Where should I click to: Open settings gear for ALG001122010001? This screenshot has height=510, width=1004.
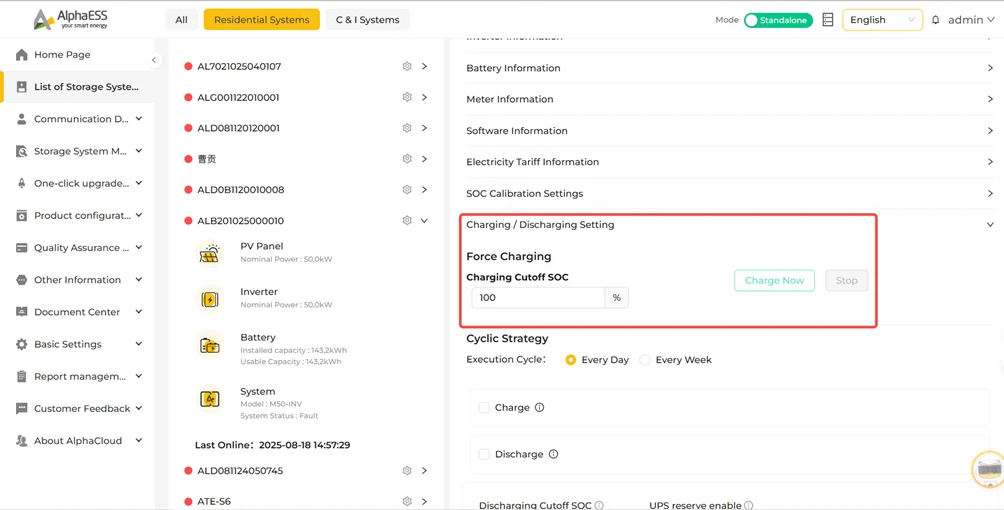[x=407, y=97]
